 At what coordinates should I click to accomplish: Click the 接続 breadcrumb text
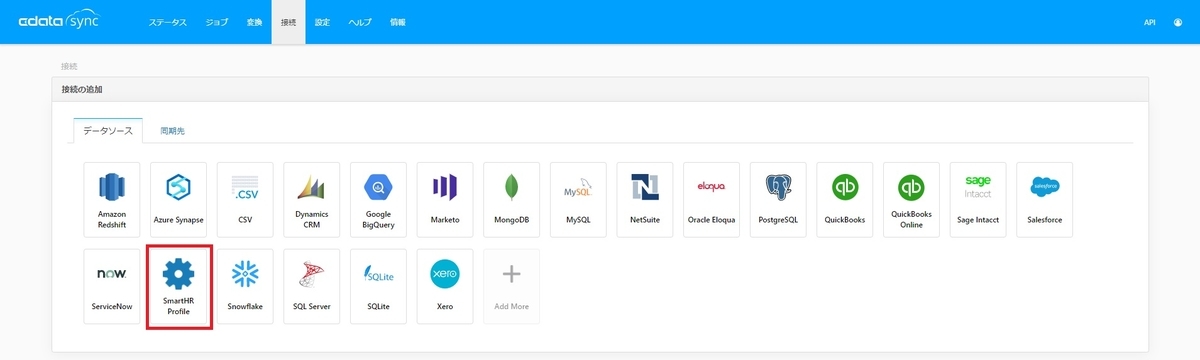tap(69, 66)
